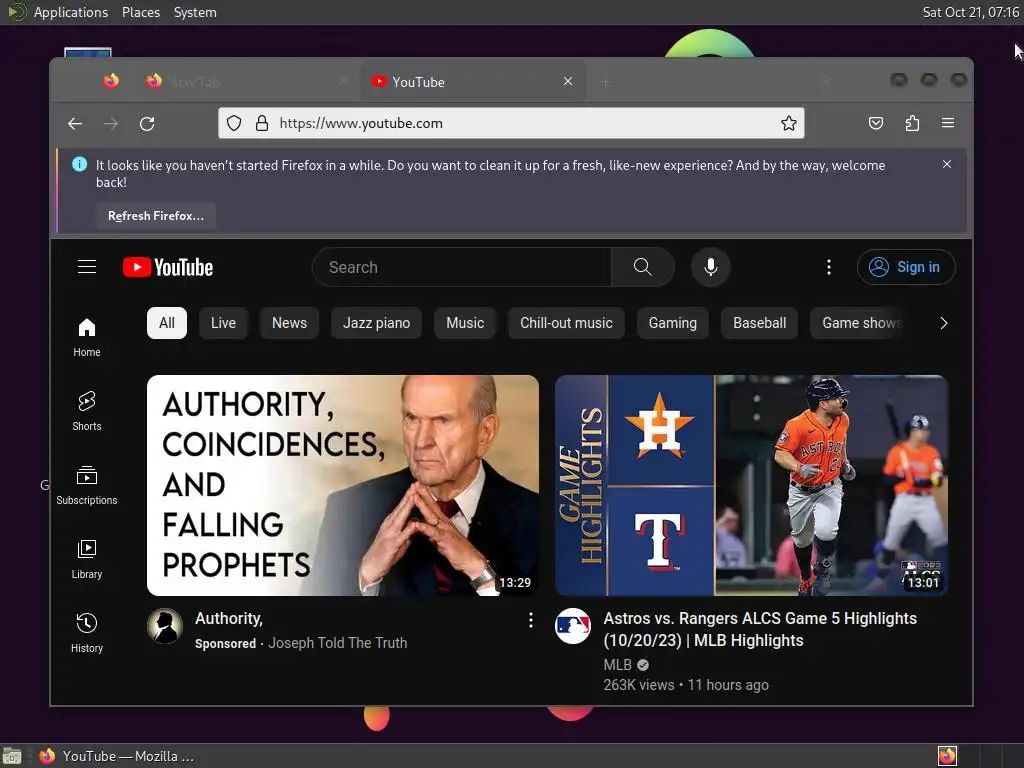Screen dimensions: 1024x768
Task: Click the Authority, ad title
Action: coord(229,618)
